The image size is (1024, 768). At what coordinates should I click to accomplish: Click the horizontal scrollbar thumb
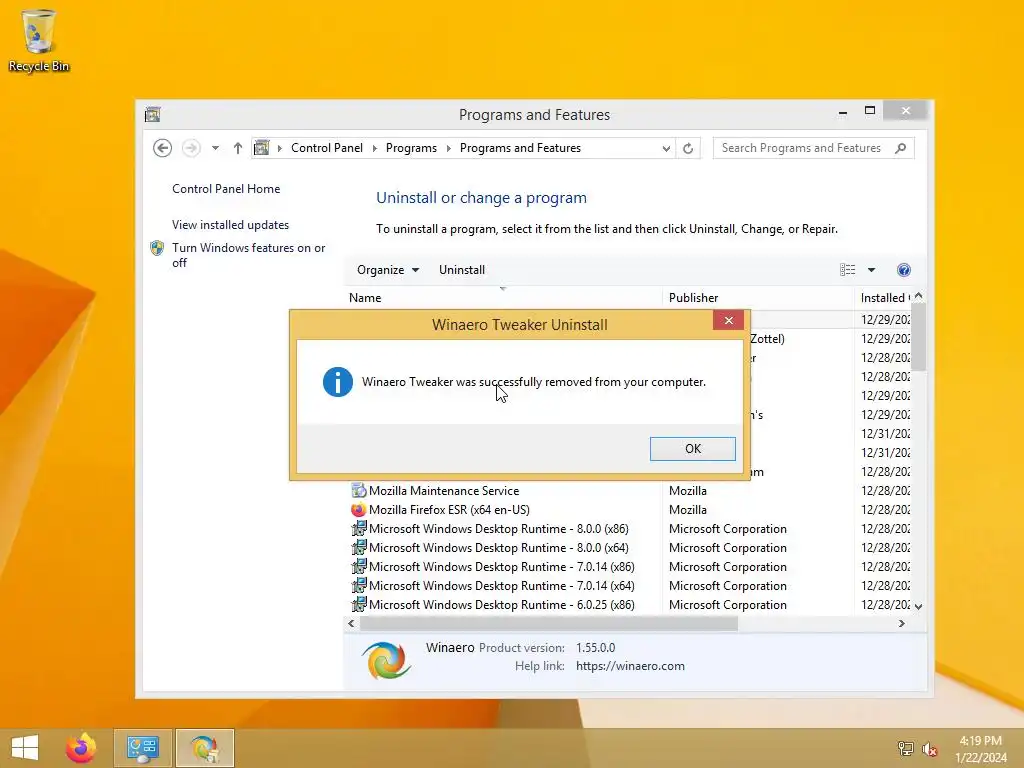(x=549, y=624)
